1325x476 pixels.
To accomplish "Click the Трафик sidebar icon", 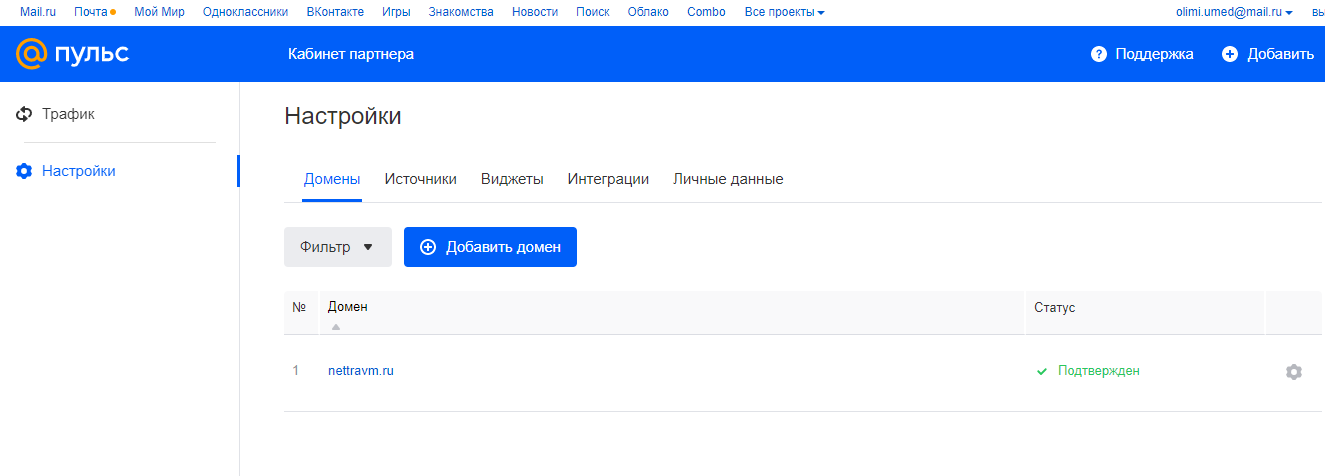I will pyautogui.click(x=24, y=114).
